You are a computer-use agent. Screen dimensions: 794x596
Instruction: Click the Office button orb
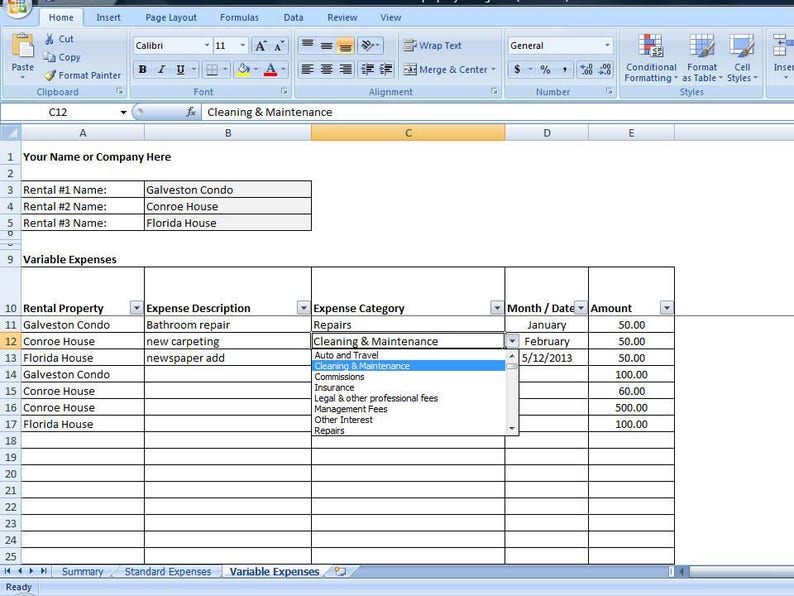(16, 7)
